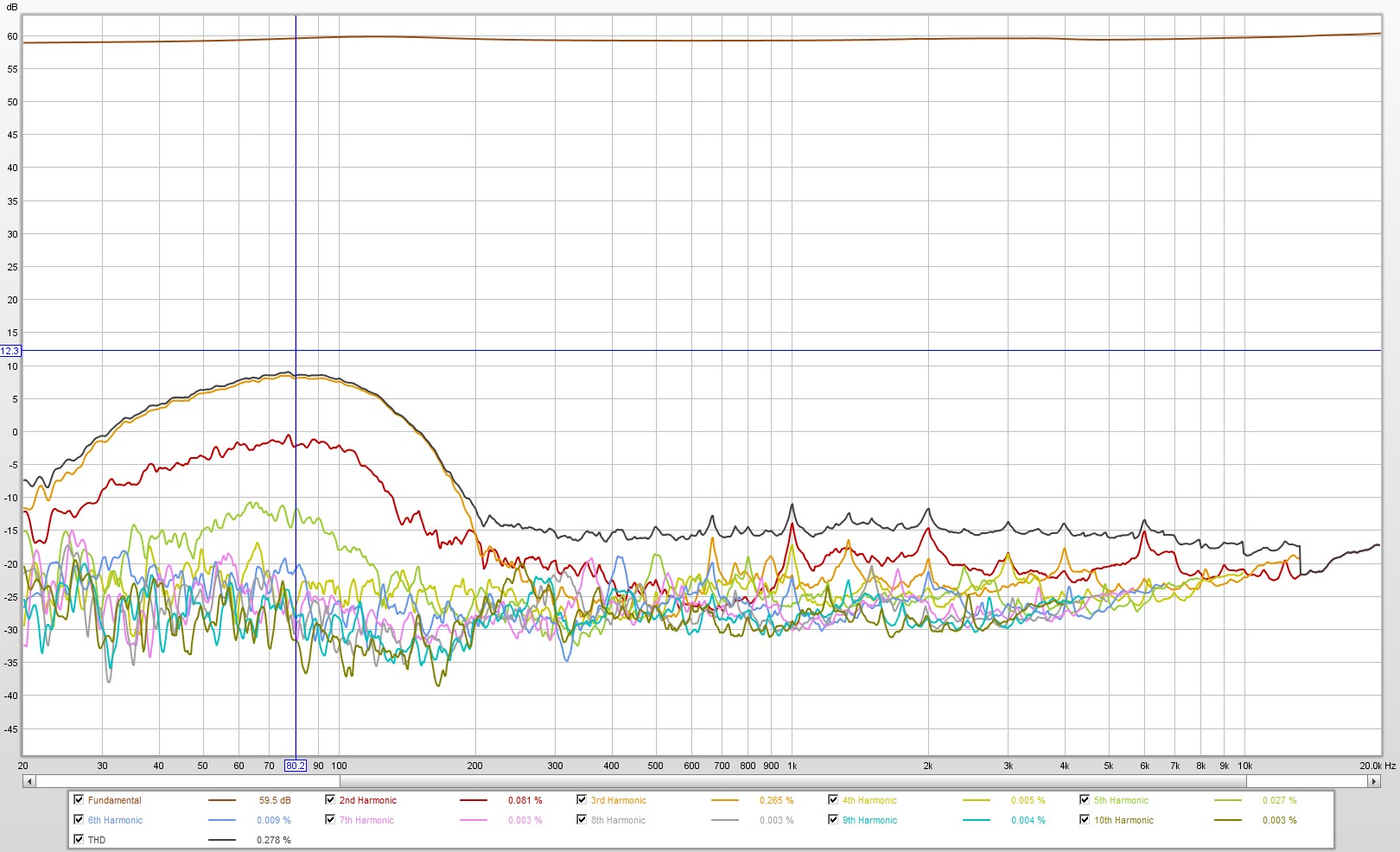Toggle the 5th Harmonic trace checkbox
Image resolution: width=1400 pixels, height=852 pixels.
[x=1085, y=800]
